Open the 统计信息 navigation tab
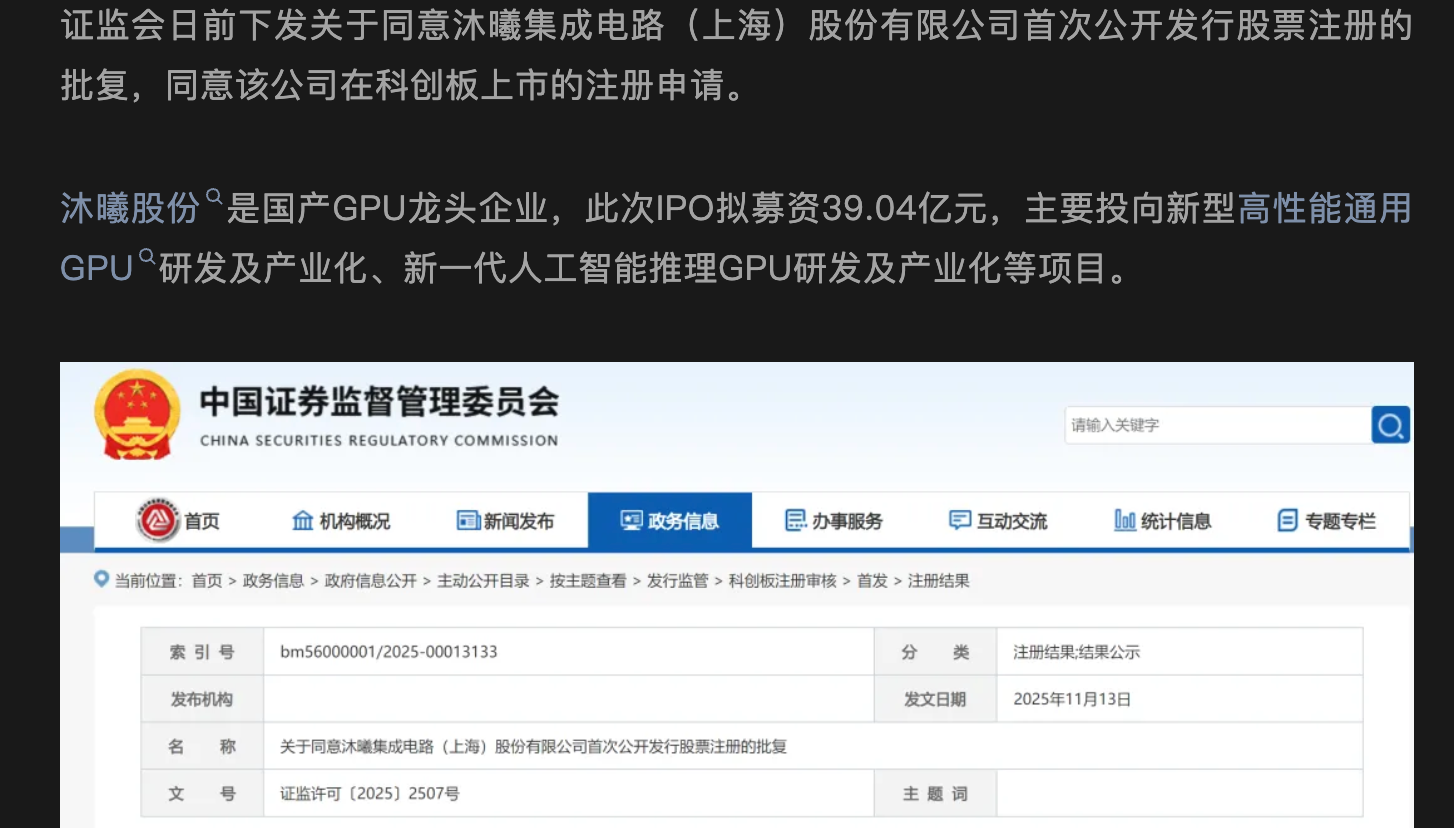Screen dimensions: 1454x828 [1162, 521]
